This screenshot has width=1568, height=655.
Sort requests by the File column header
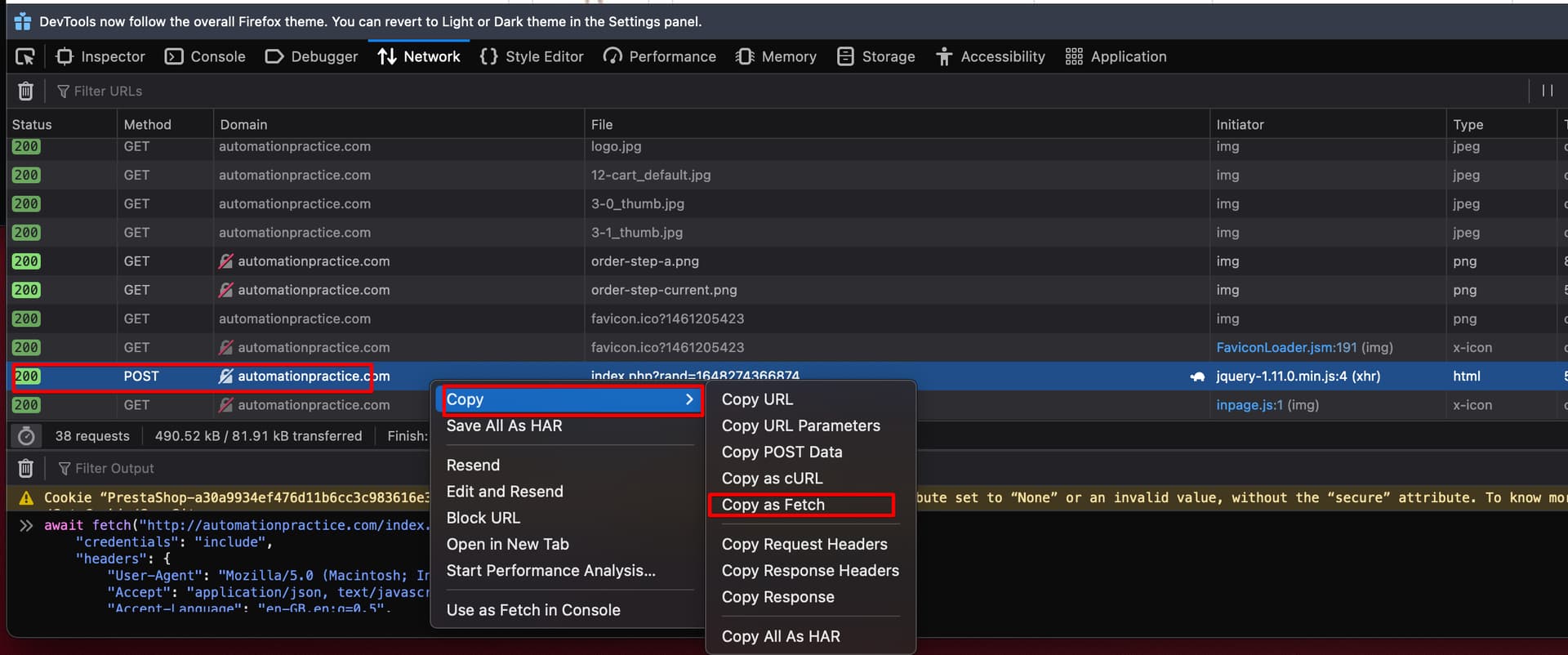point(897,124)
